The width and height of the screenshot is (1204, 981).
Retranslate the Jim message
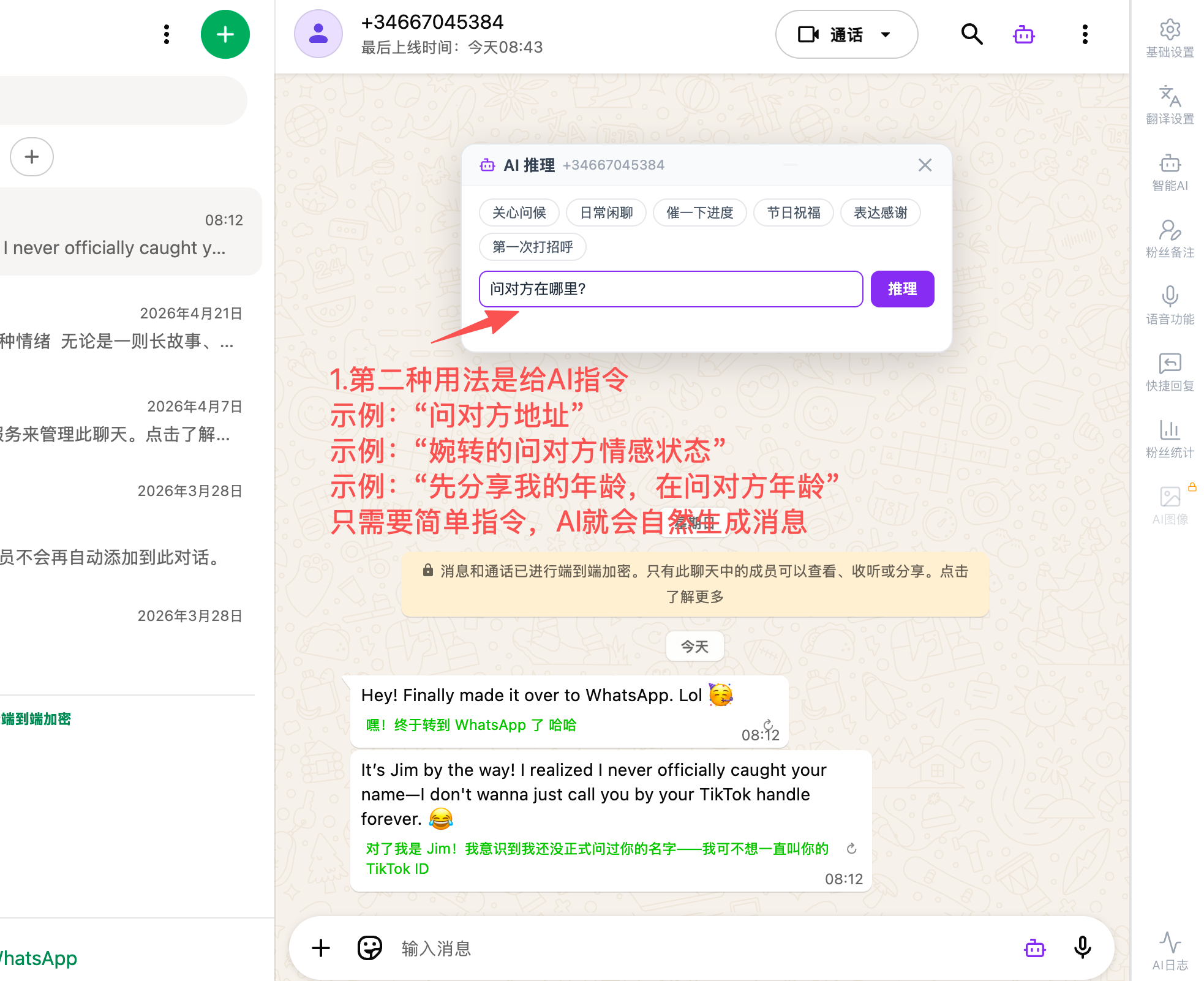(851, 849)
